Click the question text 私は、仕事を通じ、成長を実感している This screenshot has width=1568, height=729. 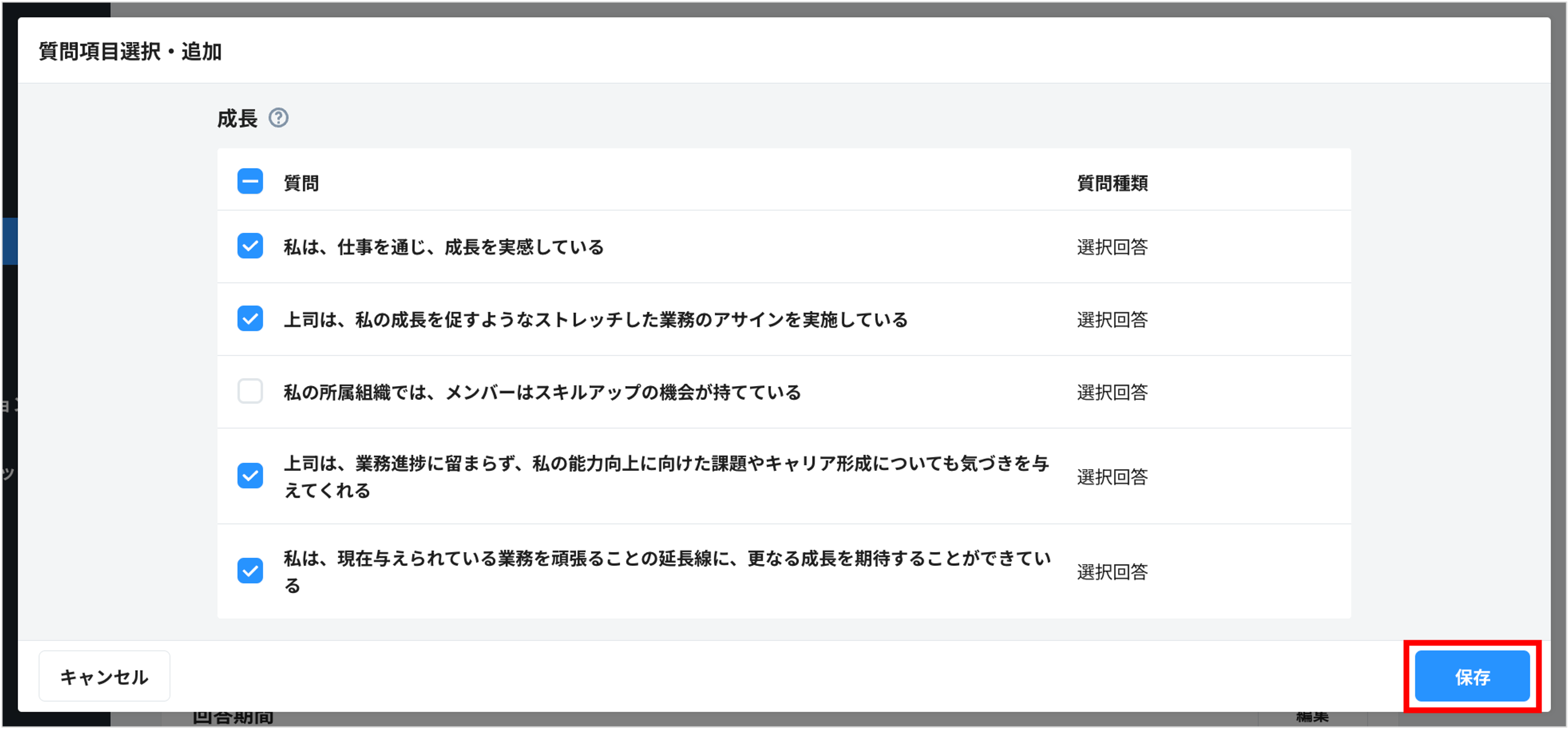click(444, 247)
